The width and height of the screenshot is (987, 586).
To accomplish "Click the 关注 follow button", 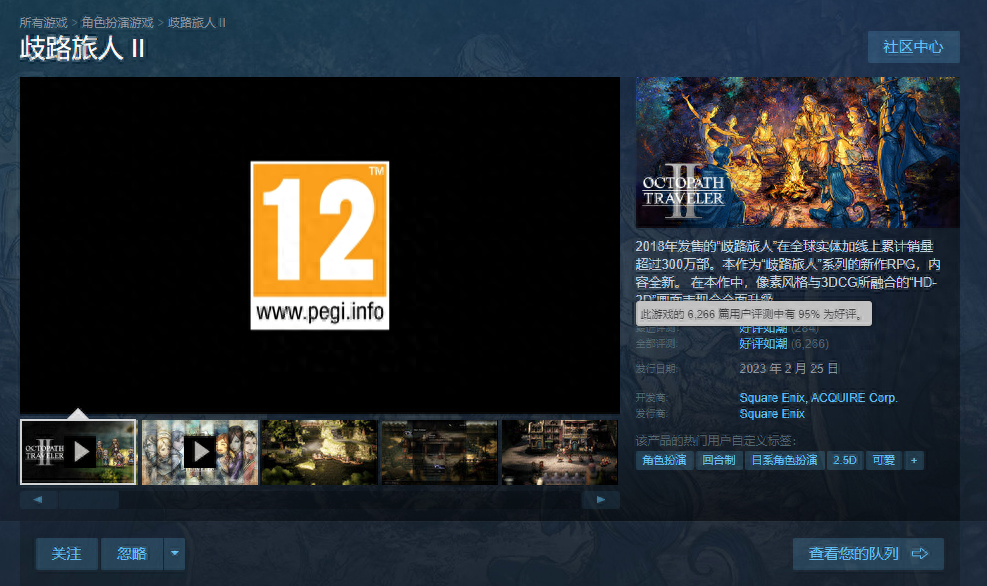I will tap(67, 554).
